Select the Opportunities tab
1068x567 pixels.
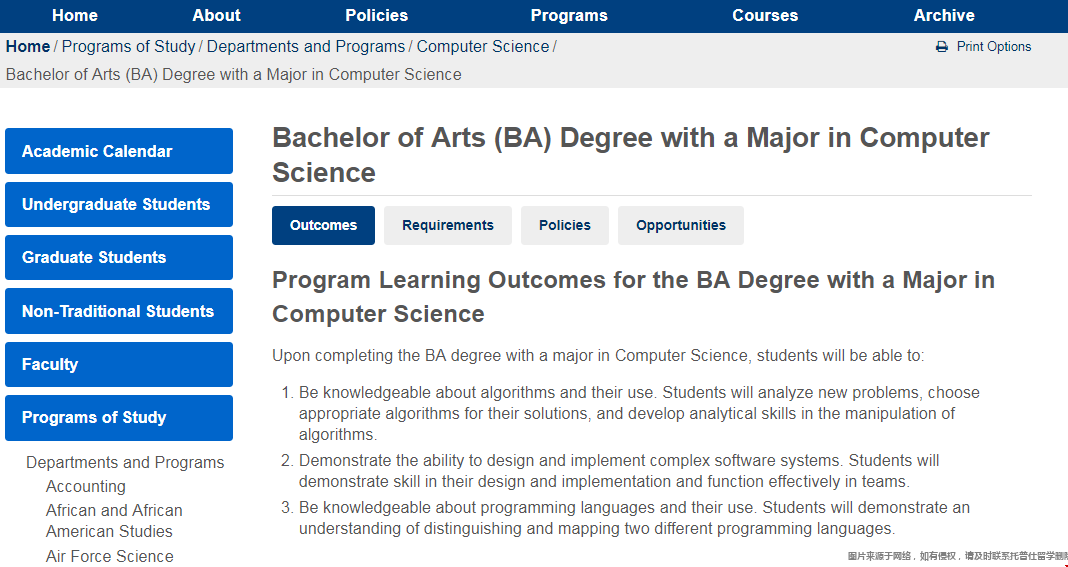coord(680,226)
